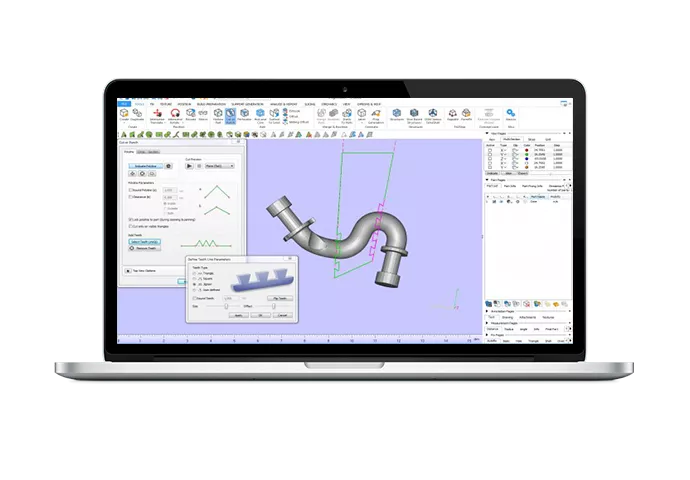690x480 pixels.
Task: Click the settings icon next to Indicate Polyline
Action: click(x=168, y=166)
